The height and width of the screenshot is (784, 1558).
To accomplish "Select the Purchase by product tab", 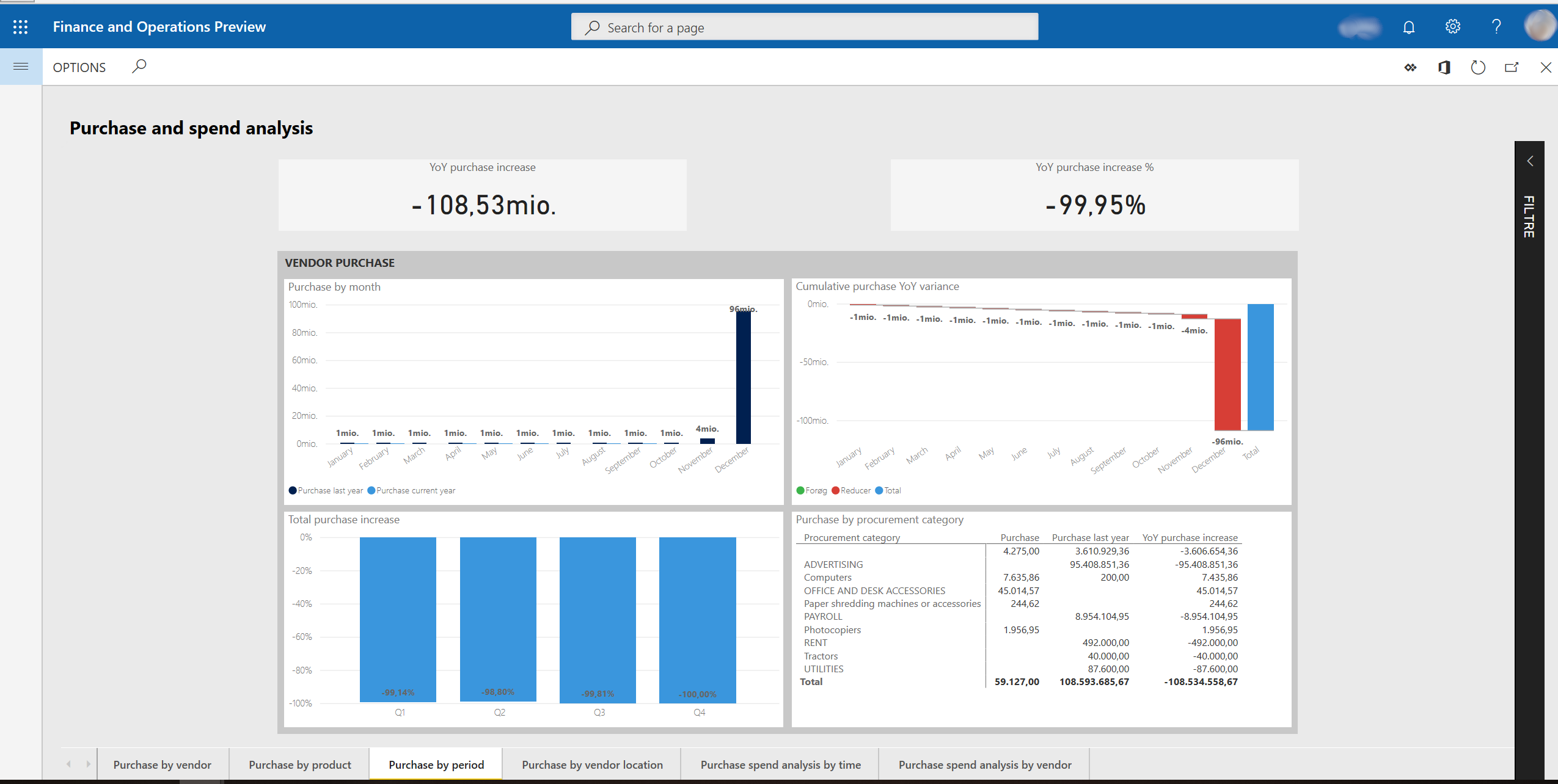I will point(300,763).
